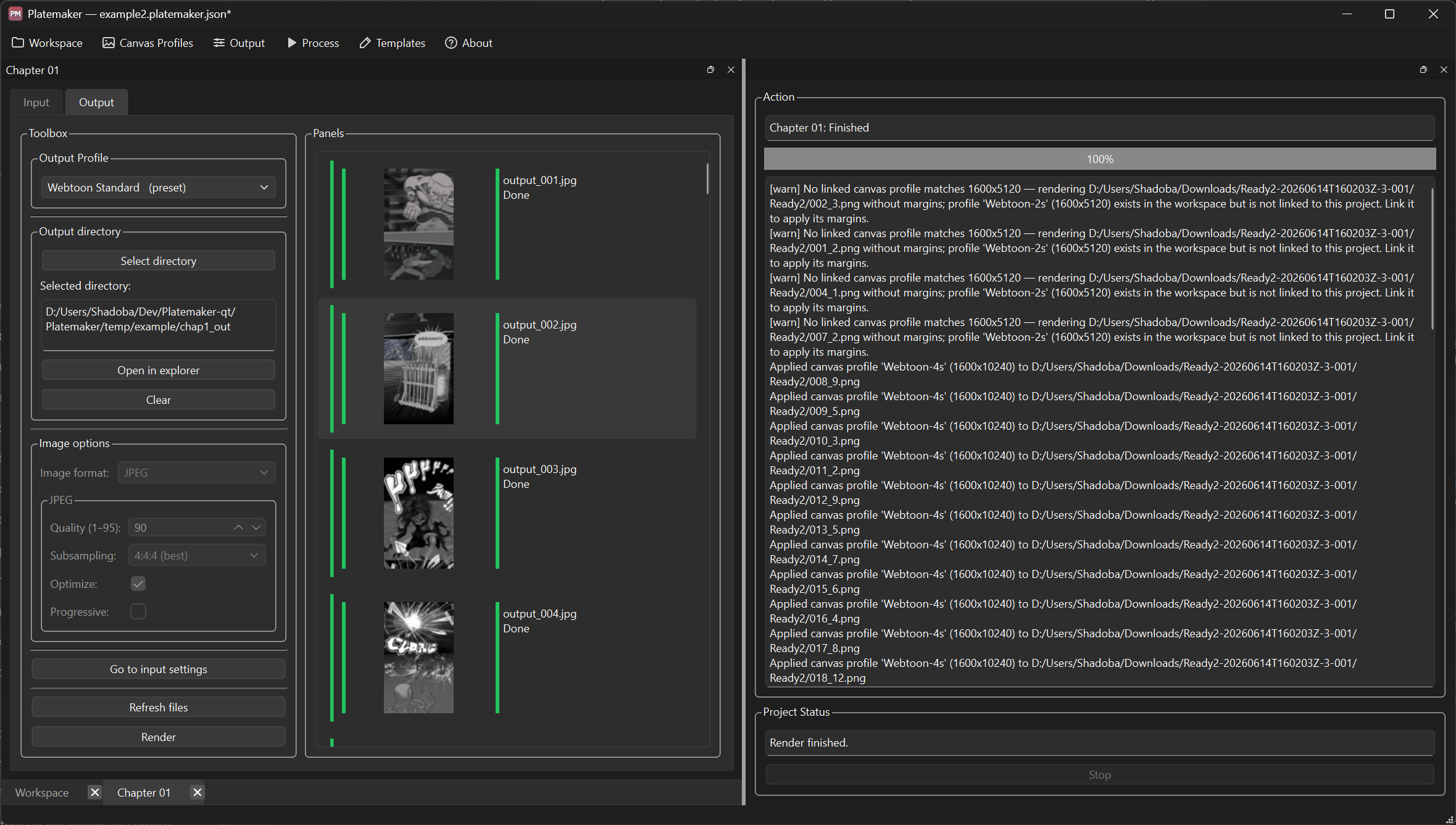Click Go to input settings

pyautogui.click(x=159, y=669)
